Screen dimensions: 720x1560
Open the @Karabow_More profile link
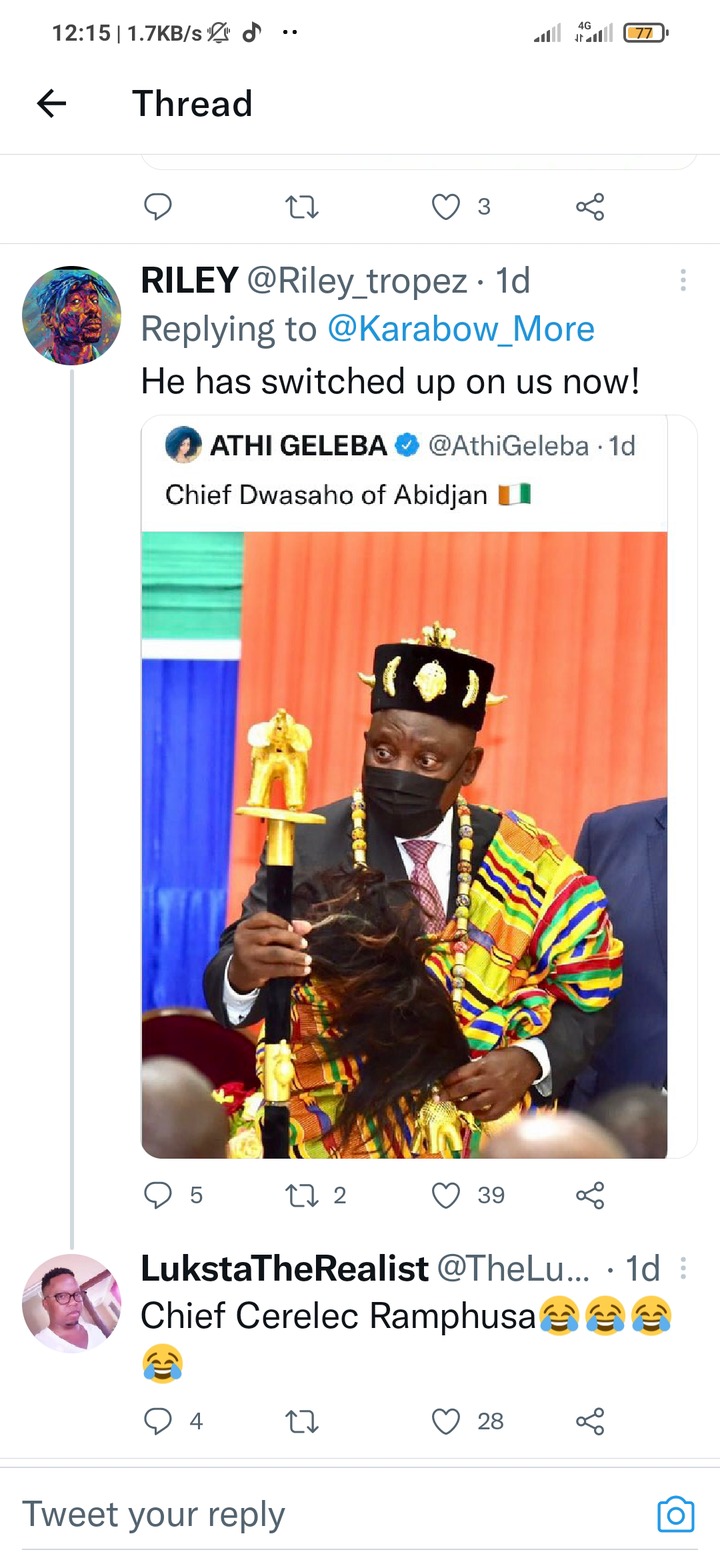[x=461, y=329]
